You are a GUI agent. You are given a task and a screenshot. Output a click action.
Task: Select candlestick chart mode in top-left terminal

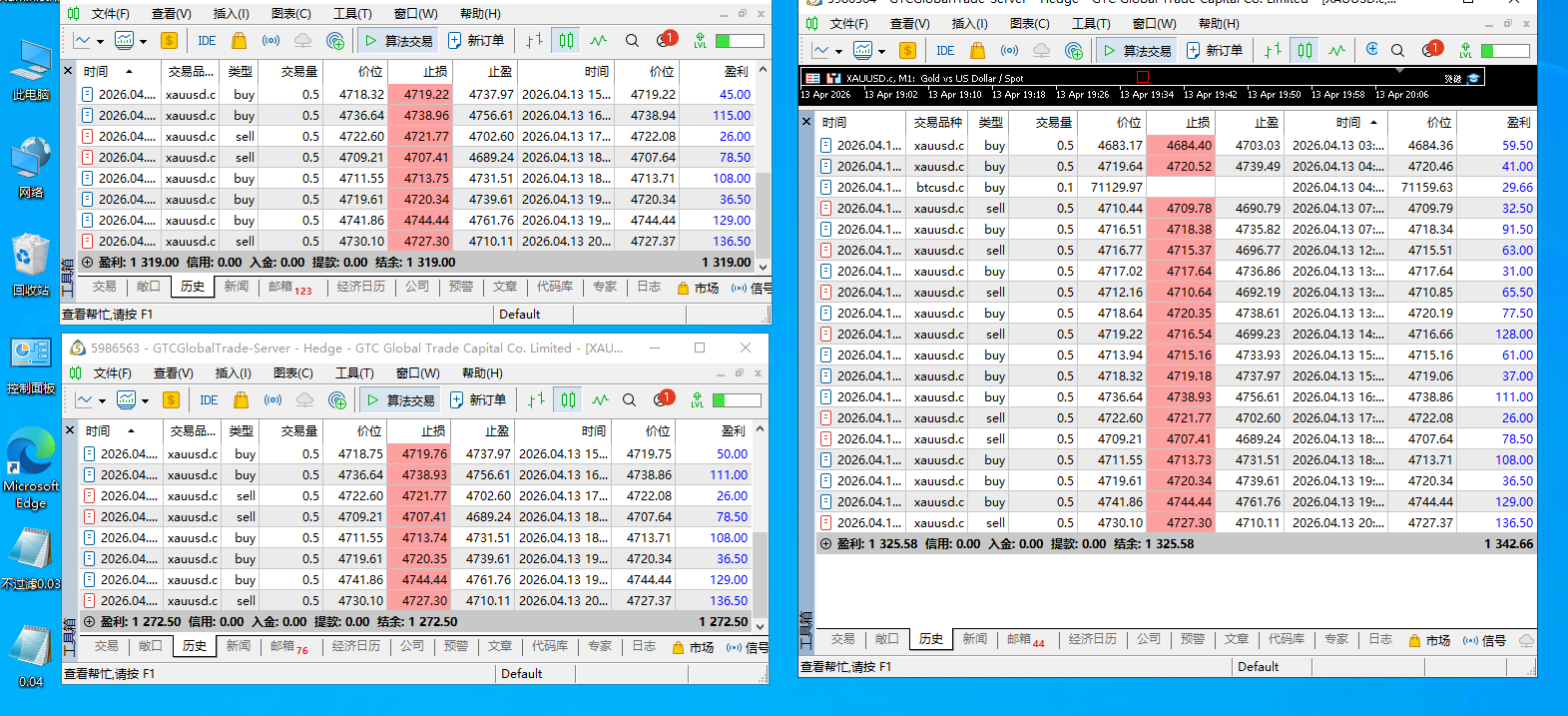(566, 41)
